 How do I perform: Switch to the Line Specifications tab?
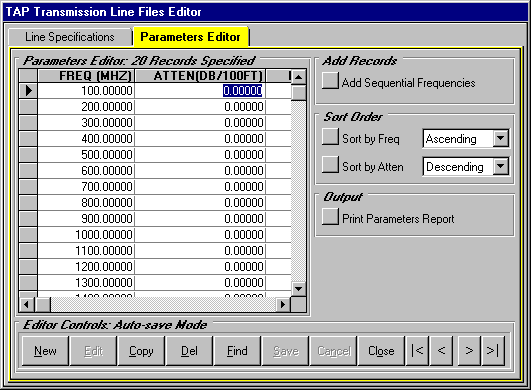click(x=70, y=37)
